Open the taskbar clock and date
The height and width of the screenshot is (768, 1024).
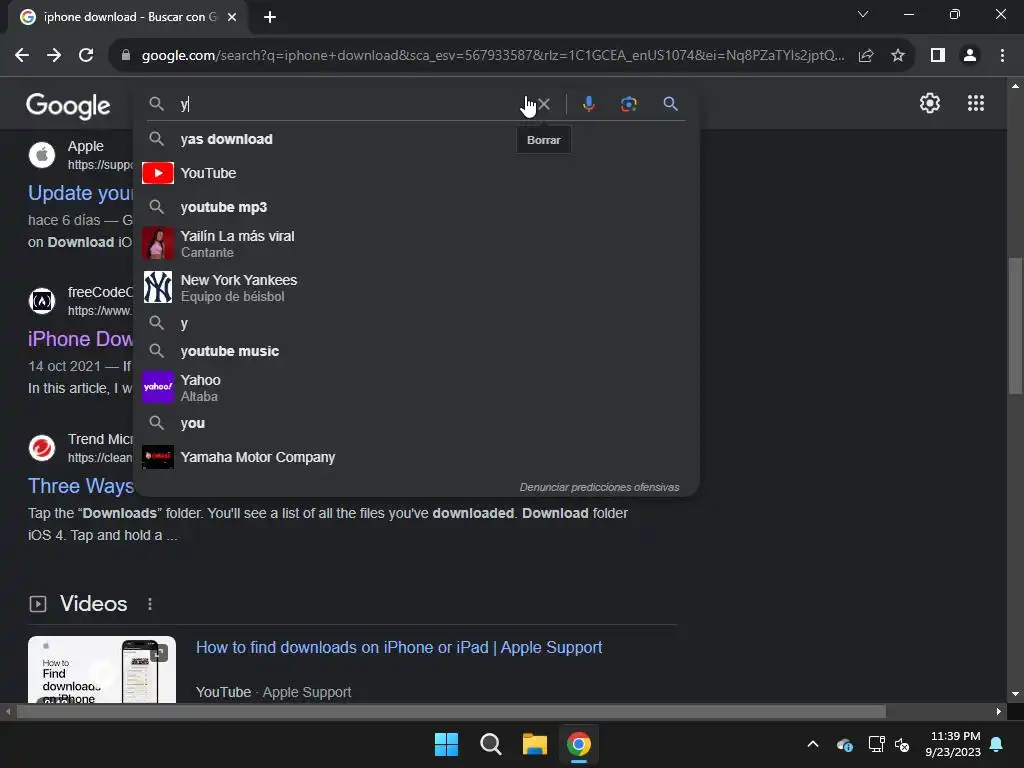point(953,744)
